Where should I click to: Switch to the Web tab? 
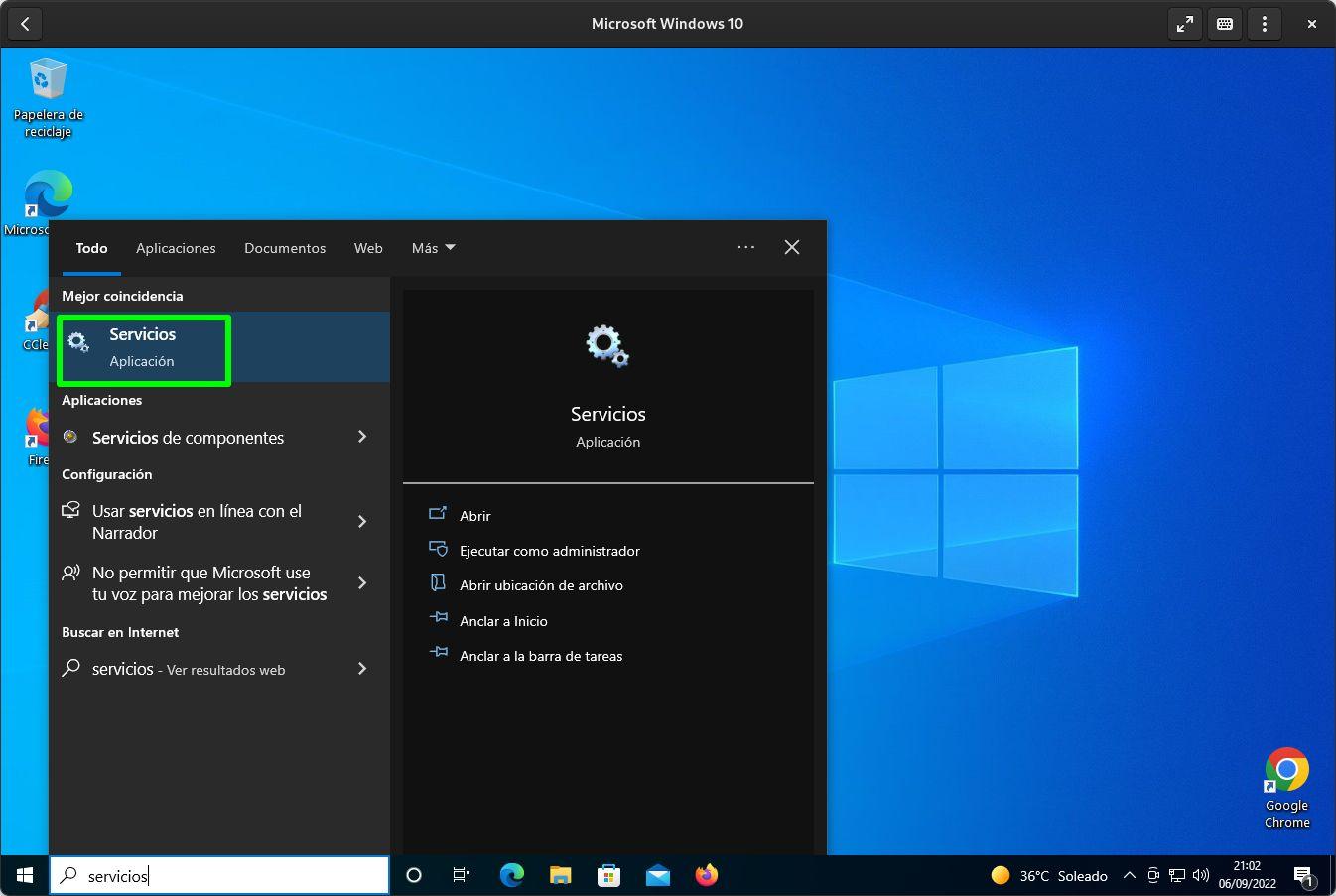tap(368, 248)
